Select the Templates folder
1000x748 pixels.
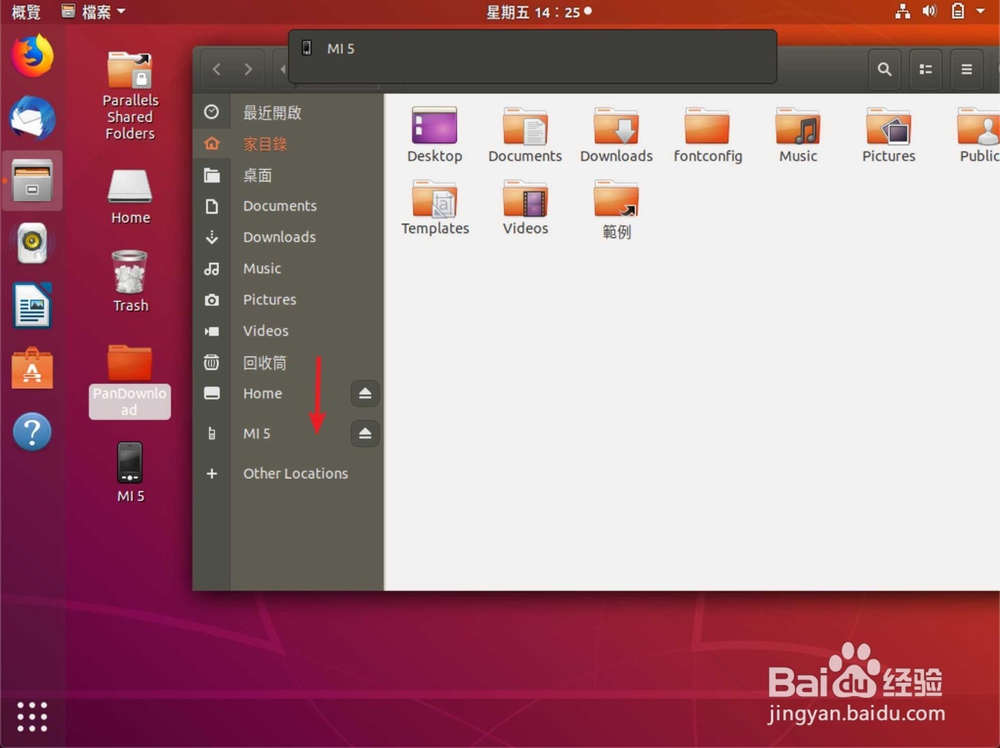(x=434, y=207)
